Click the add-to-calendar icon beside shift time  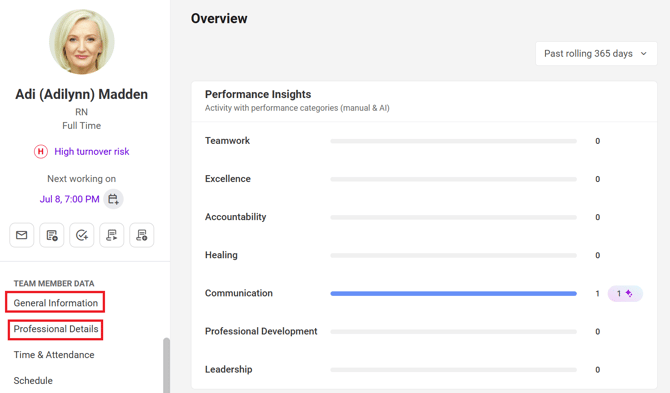[x=113, y=199]
